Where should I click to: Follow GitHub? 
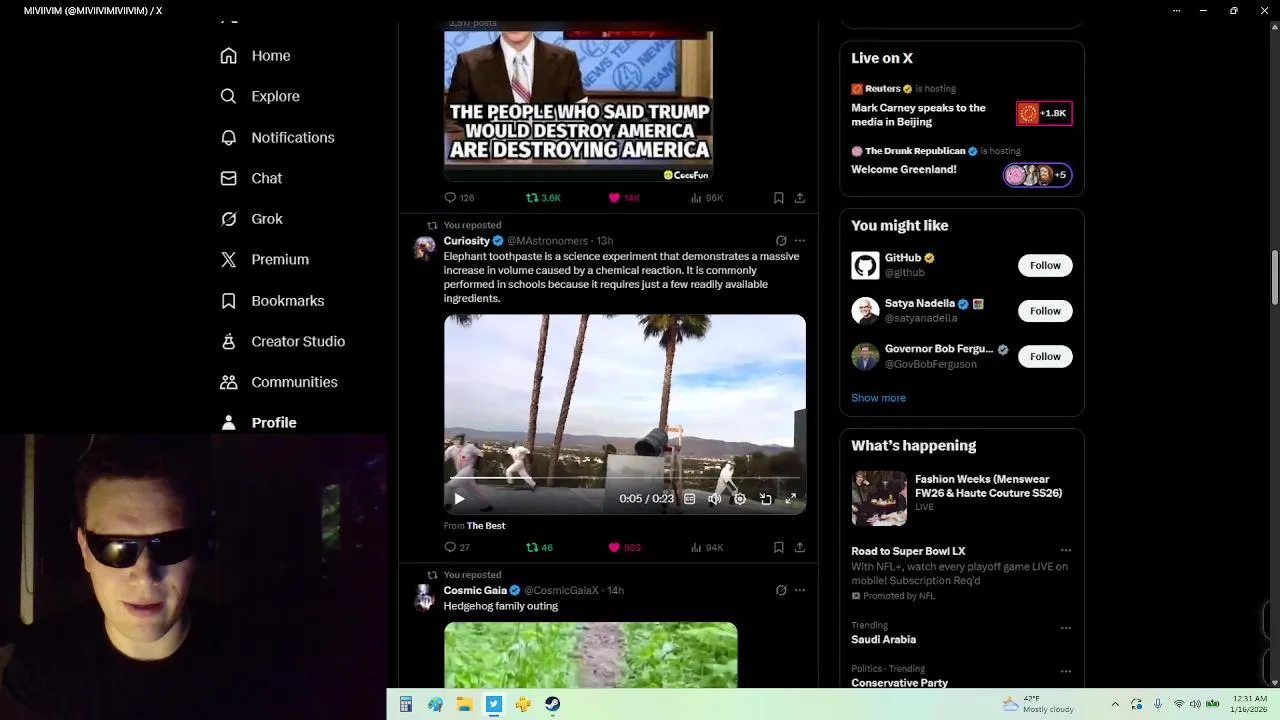[1045, 265]
